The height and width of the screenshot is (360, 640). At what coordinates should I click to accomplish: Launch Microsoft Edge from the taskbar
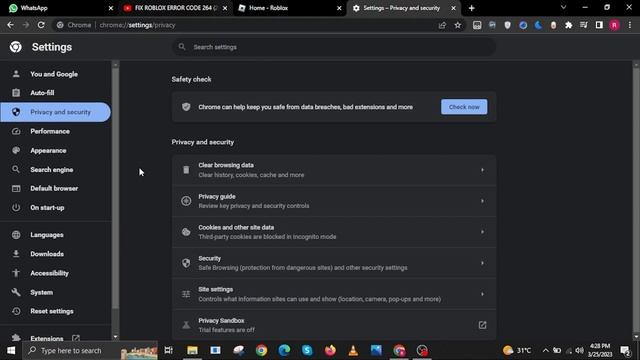click(284, 350)
